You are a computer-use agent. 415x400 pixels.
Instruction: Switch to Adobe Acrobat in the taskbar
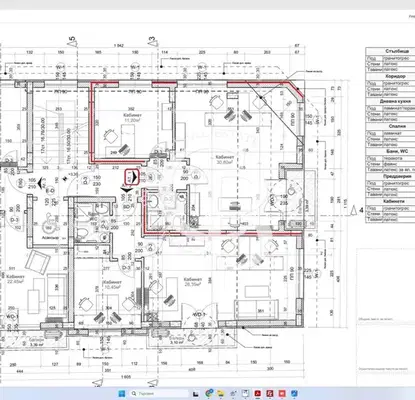tap(258, 394)
